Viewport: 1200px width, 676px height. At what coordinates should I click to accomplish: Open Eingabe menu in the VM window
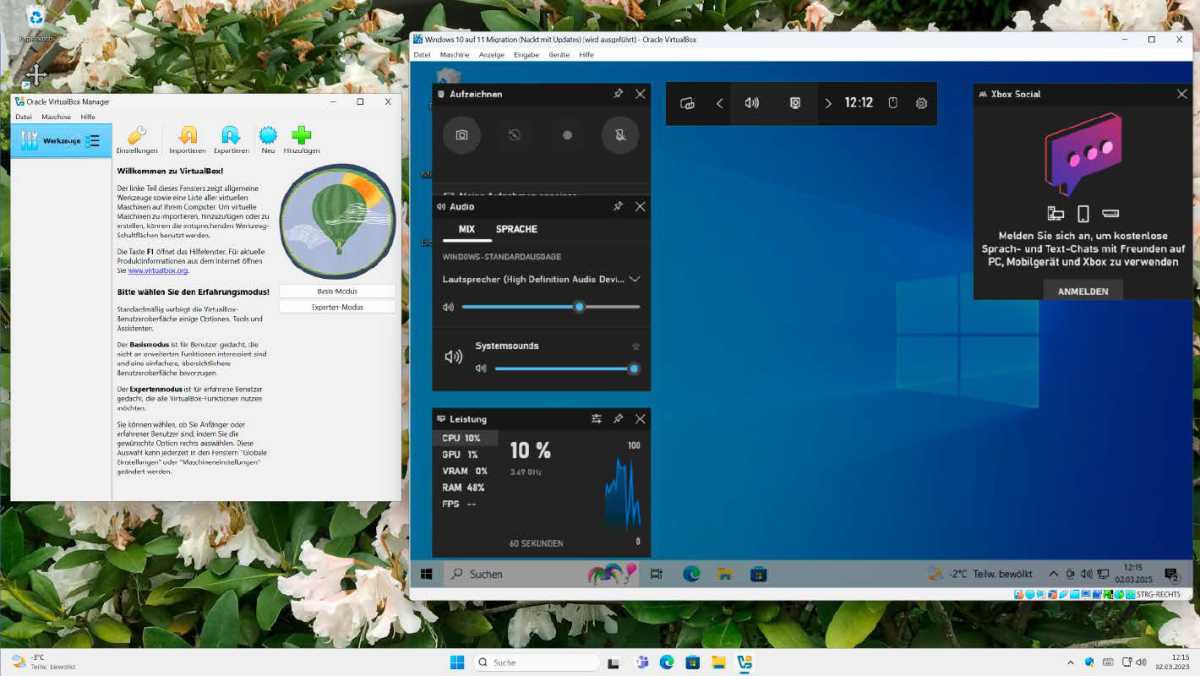pos(526,55)
